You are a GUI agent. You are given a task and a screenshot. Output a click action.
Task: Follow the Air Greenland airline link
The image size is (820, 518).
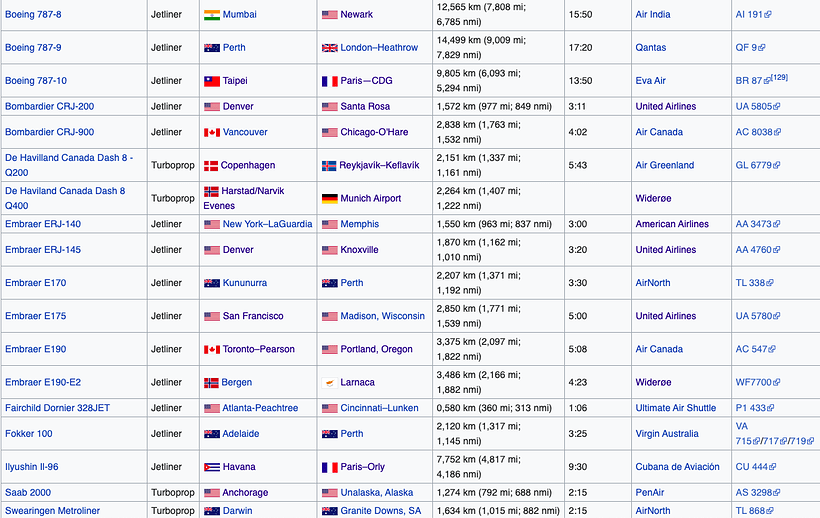[x=665, y=165]
